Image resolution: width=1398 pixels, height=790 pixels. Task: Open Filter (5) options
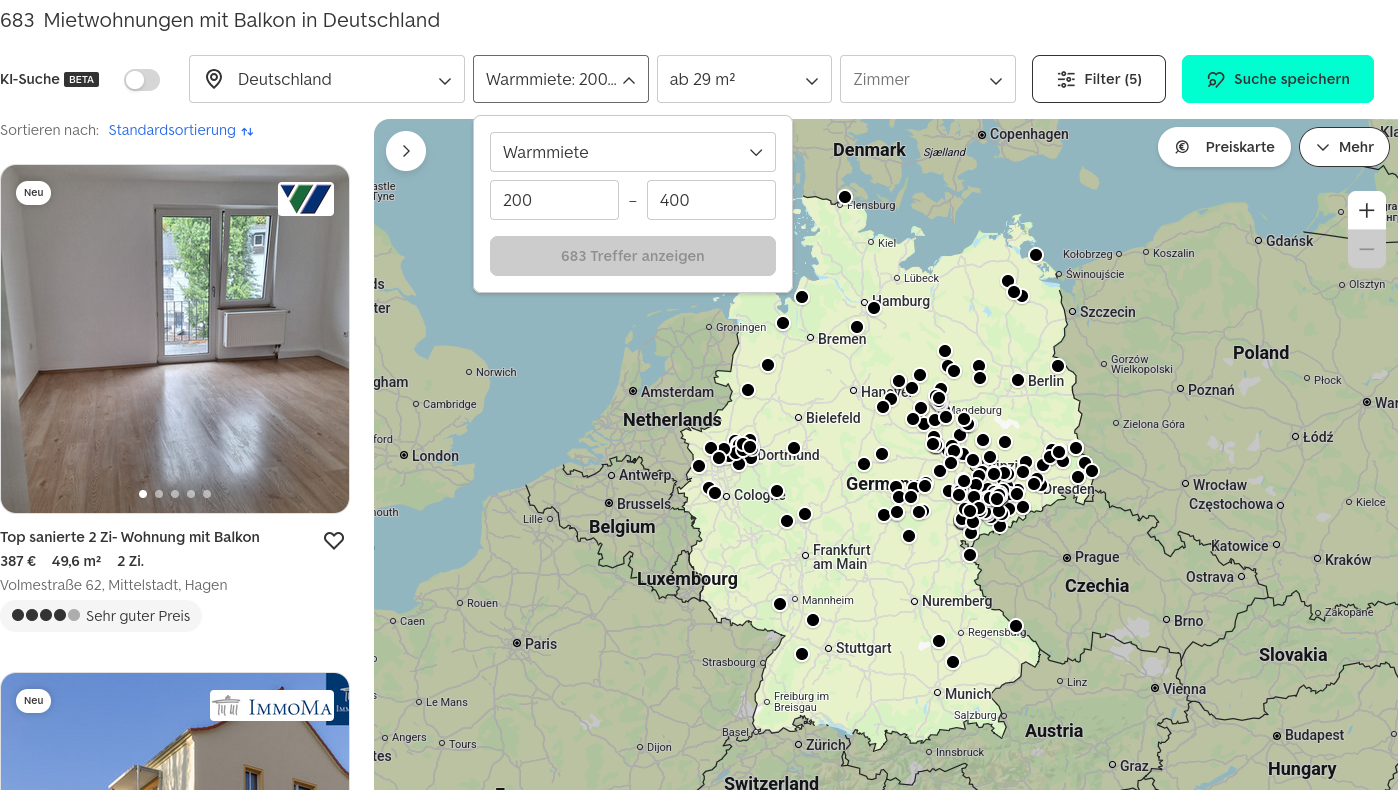point(1099,79)
